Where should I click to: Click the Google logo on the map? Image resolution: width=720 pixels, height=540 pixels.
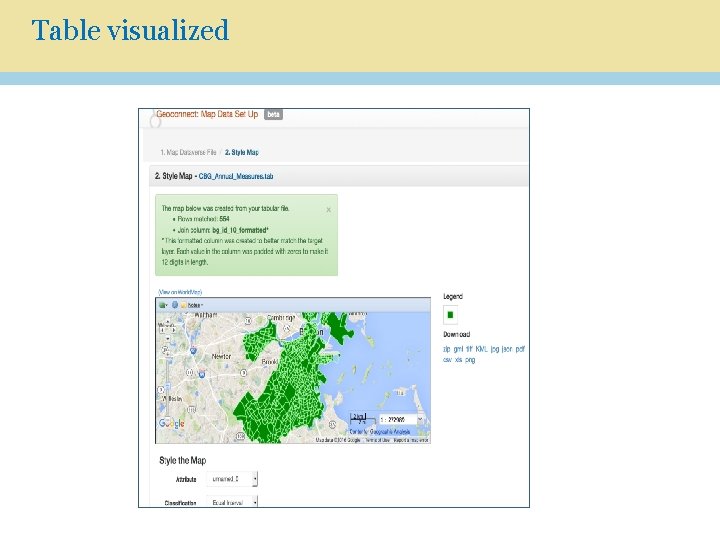tap(172, 423)
